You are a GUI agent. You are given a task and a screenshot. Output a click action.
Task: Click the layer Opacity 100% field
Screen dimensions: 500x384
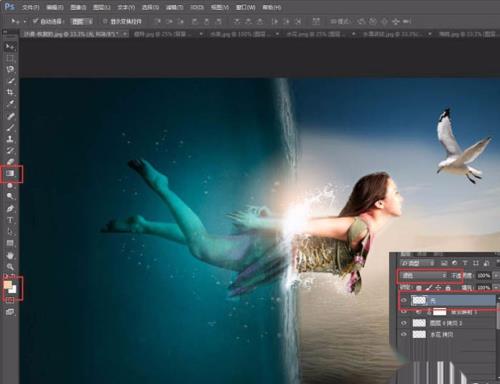point(483,275)
